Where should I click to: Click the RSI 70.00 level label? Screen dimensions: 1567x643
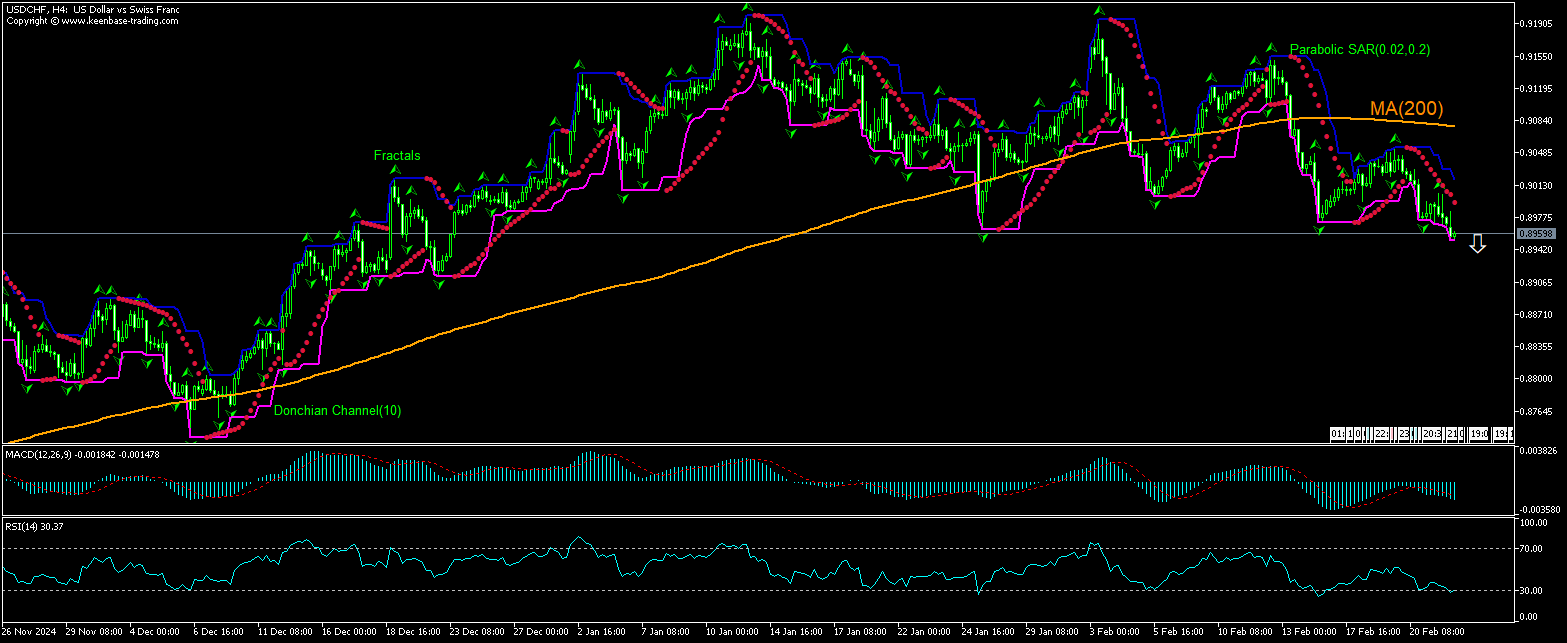pos(1533,548)
